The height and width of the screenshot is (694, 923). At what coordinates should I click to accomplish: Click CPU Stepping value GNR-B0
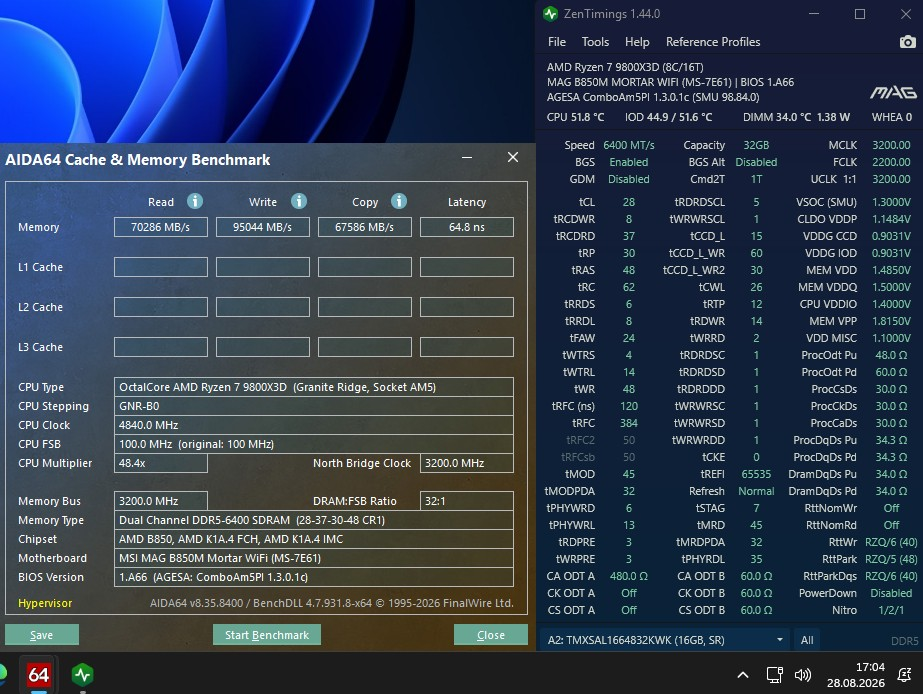pyautogui.click(x=314, y=406)
